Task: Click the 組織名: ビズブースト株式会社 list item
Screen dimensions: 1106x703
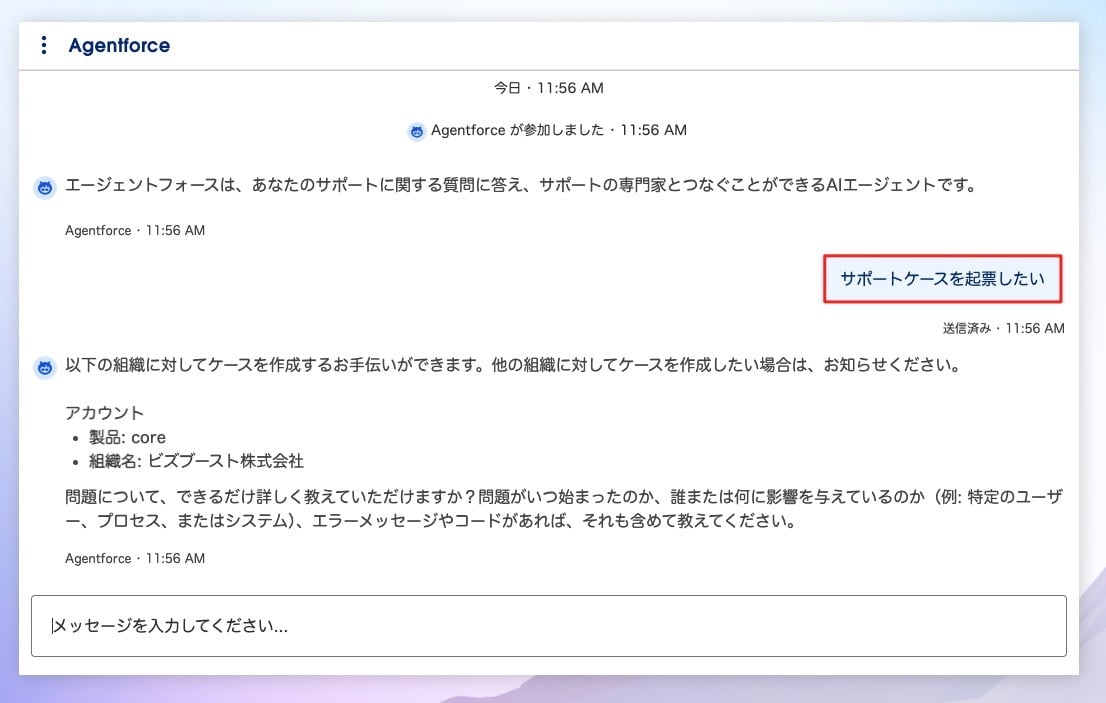Action: click(196, 461)
